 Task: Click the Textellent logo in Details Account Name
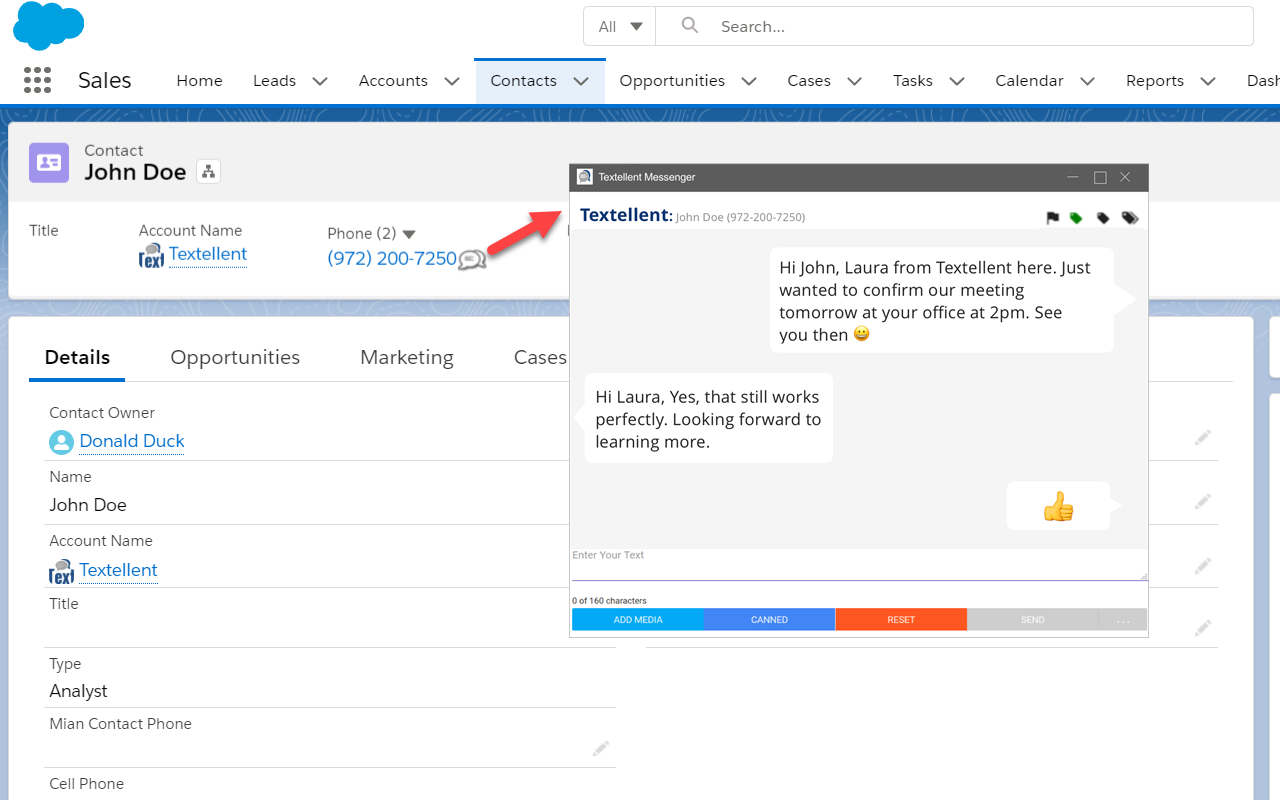pos(62,571)
